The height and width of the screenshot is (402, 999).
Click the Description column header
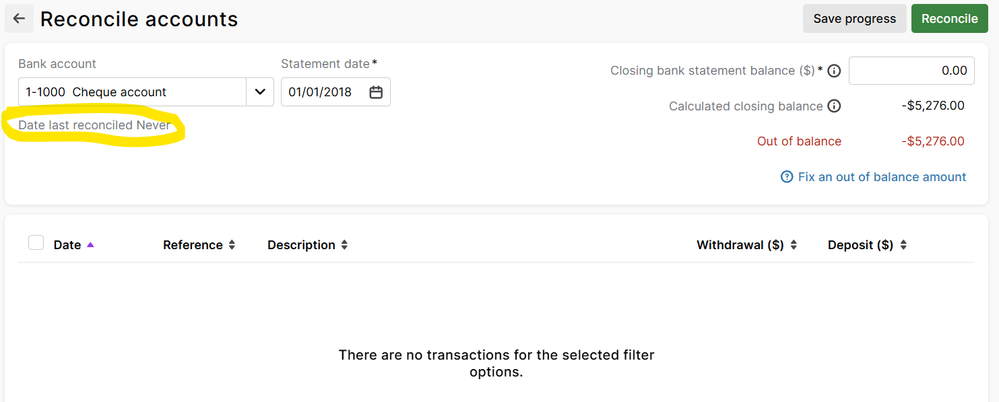click(301, 245)
